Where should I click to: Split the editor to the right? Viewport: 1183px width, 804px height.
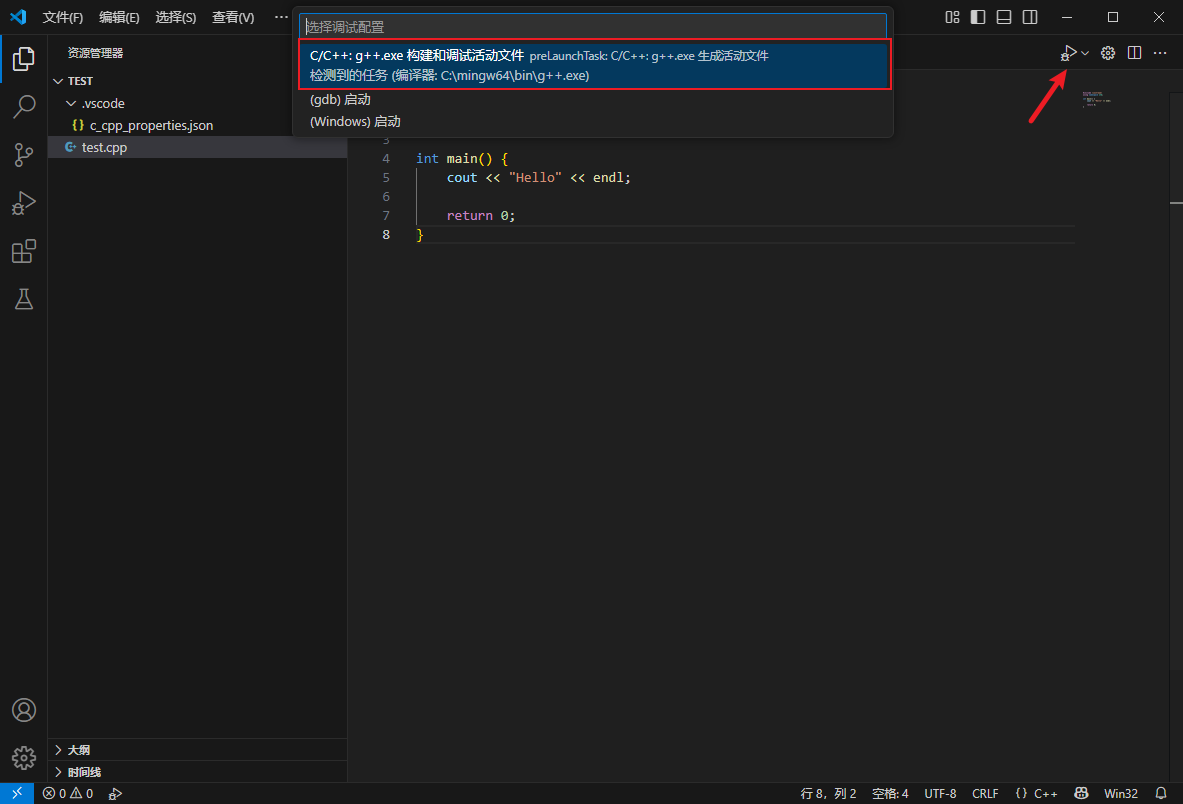1134,53
